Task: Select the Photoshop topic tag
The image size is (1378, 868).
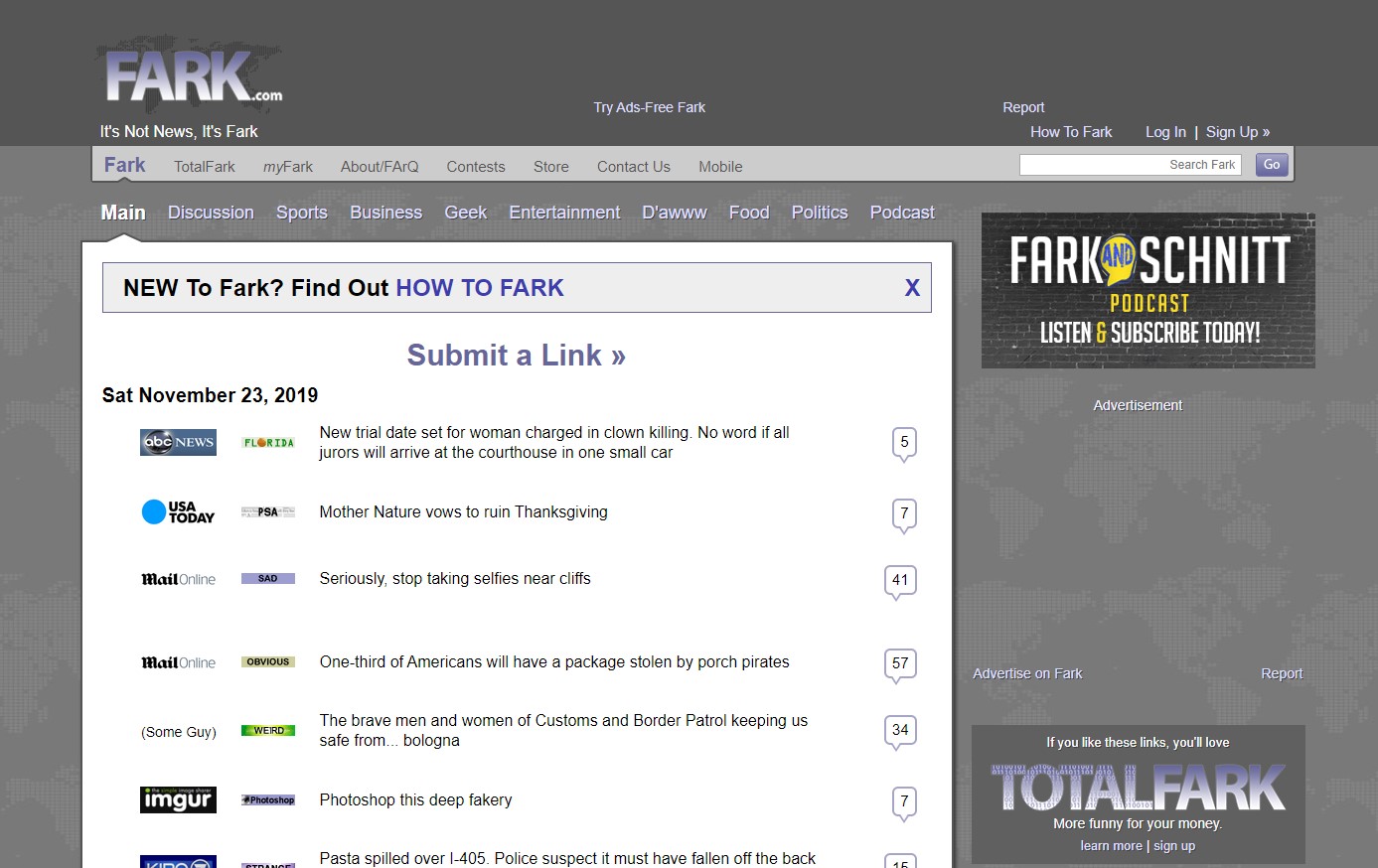Action: [x=268, y=799]
